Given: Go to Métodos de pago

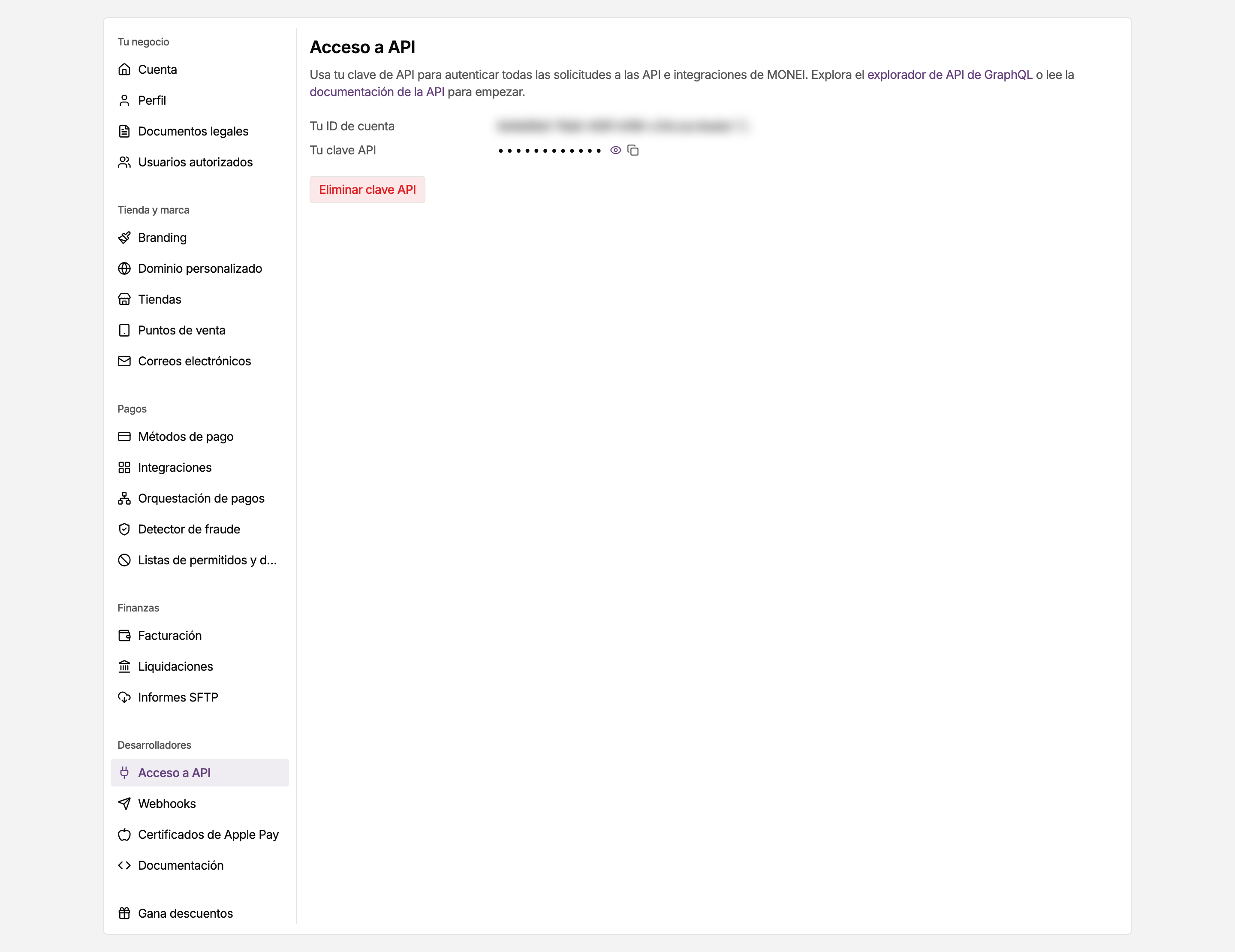Looking at the screenshot, I should point(199,437).
